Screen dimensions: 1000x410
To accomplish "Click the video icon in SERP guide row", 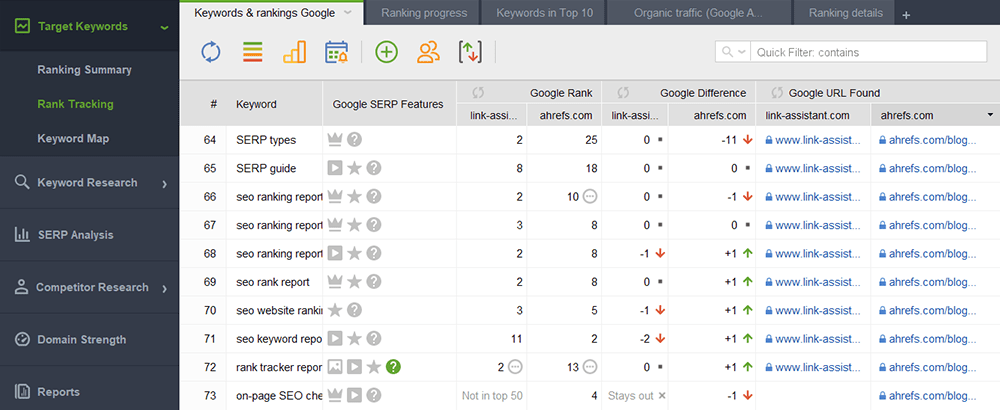I will pos(335,168).
